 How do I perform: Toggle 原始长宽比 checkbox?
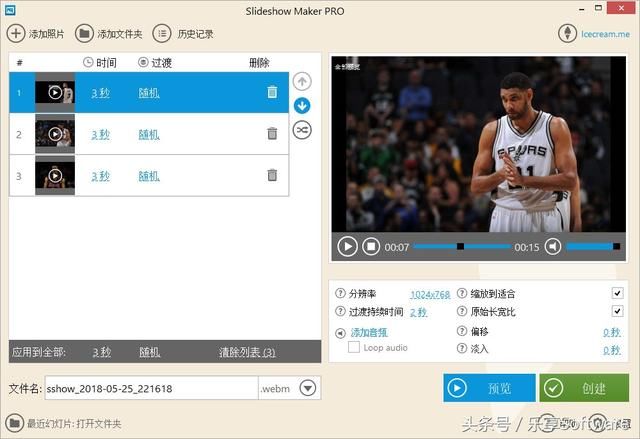(x=617, y=312)
